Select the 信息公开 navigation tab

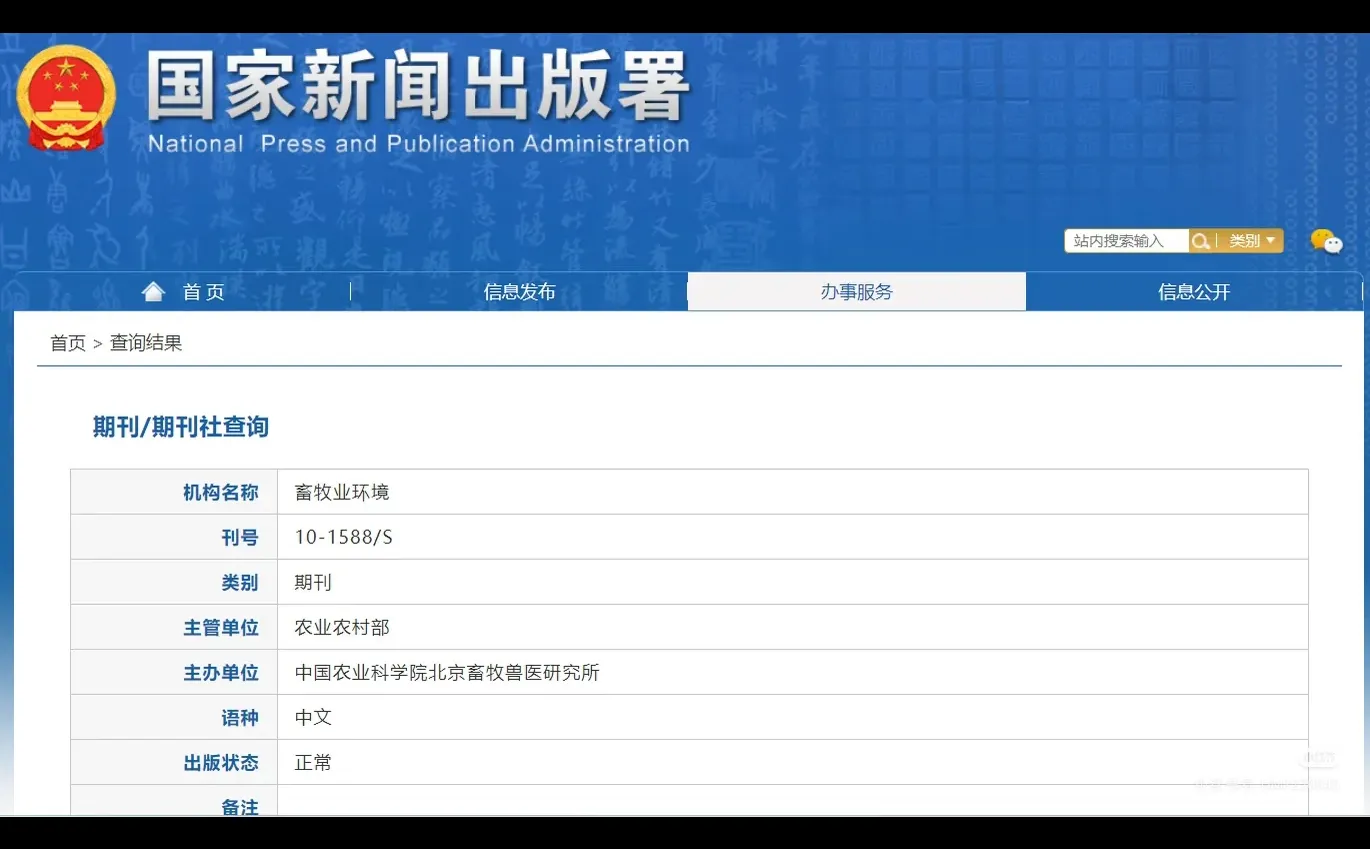coord(1194,291)
